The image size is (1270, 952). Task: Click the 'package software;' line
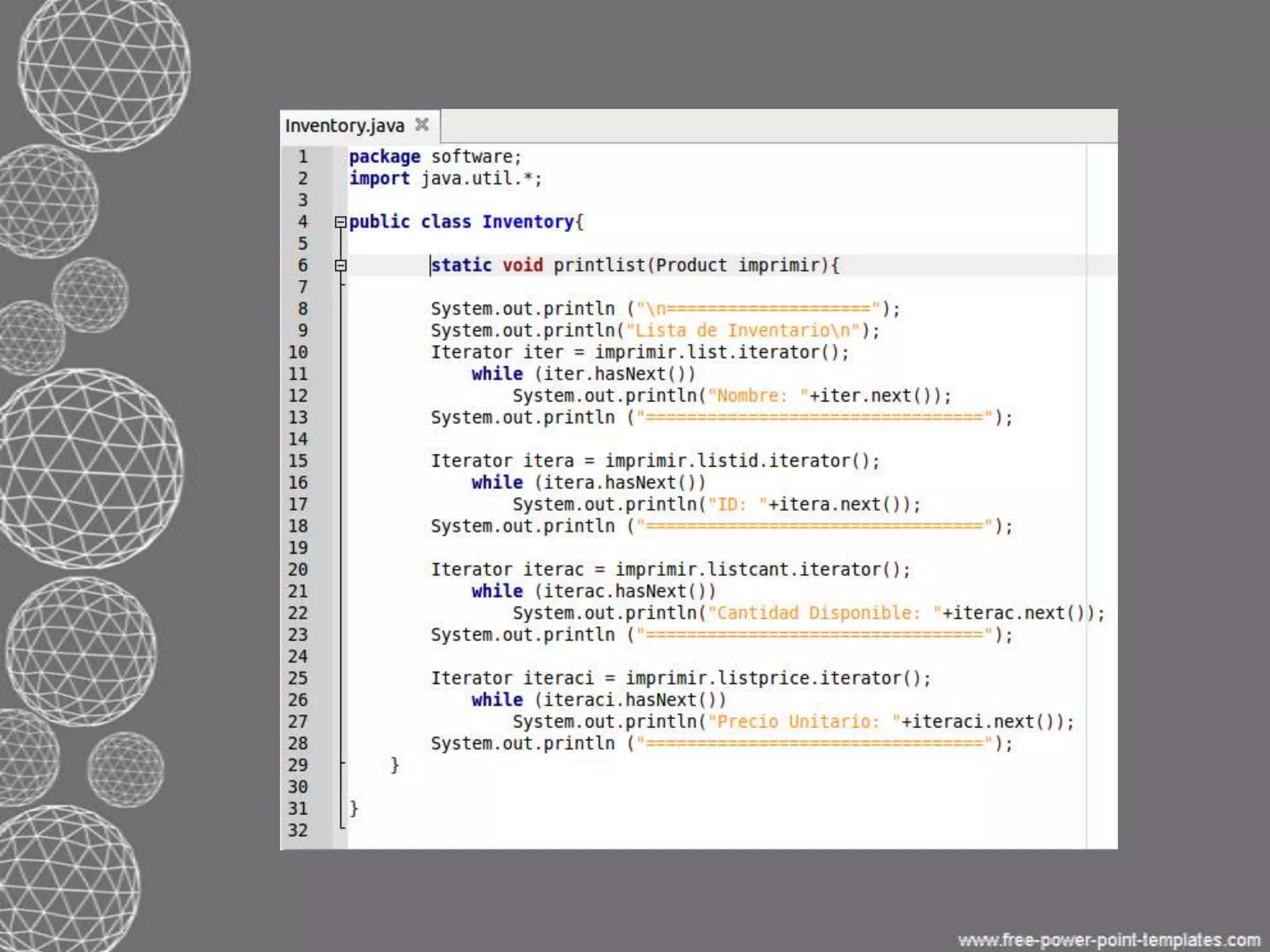[435, 157]
